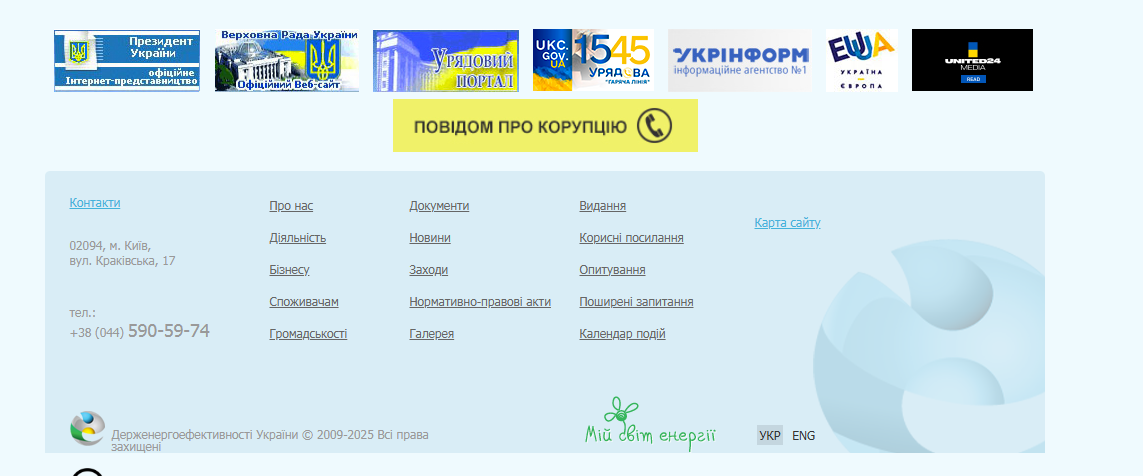Switch language to ENG

click(803, 436)
